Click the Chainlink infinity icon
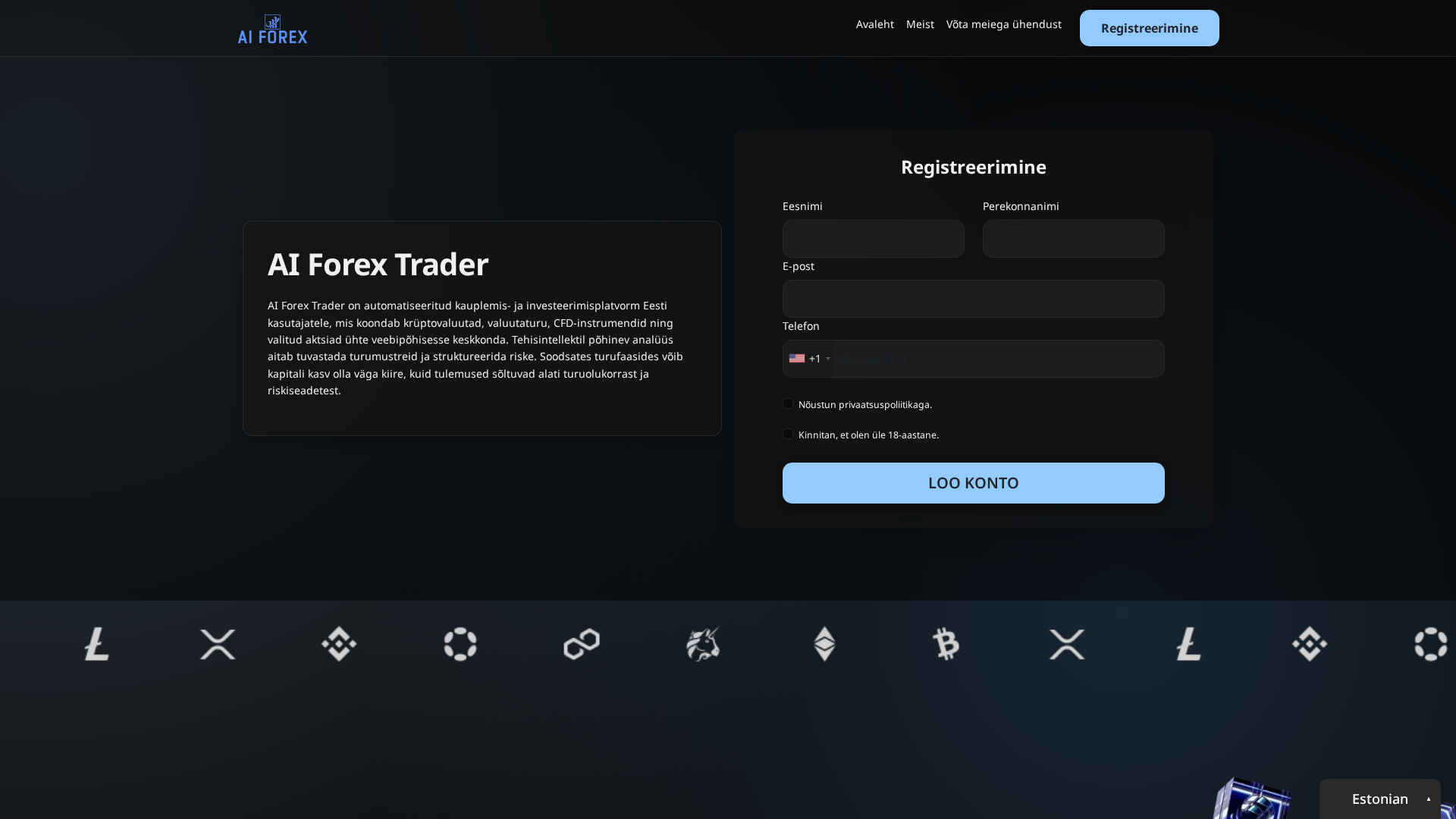The image size is (1456, 819). pos(582,644)
